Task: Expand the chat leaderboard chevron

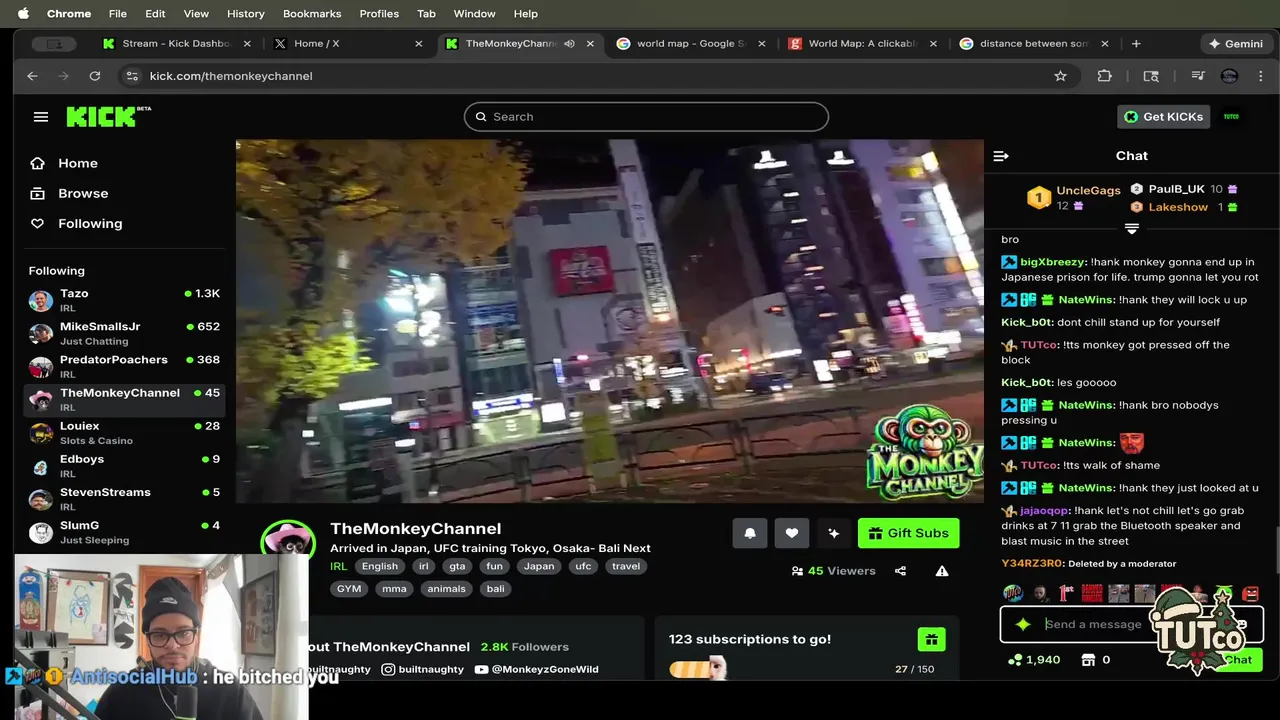Action: click(1132, 229)
